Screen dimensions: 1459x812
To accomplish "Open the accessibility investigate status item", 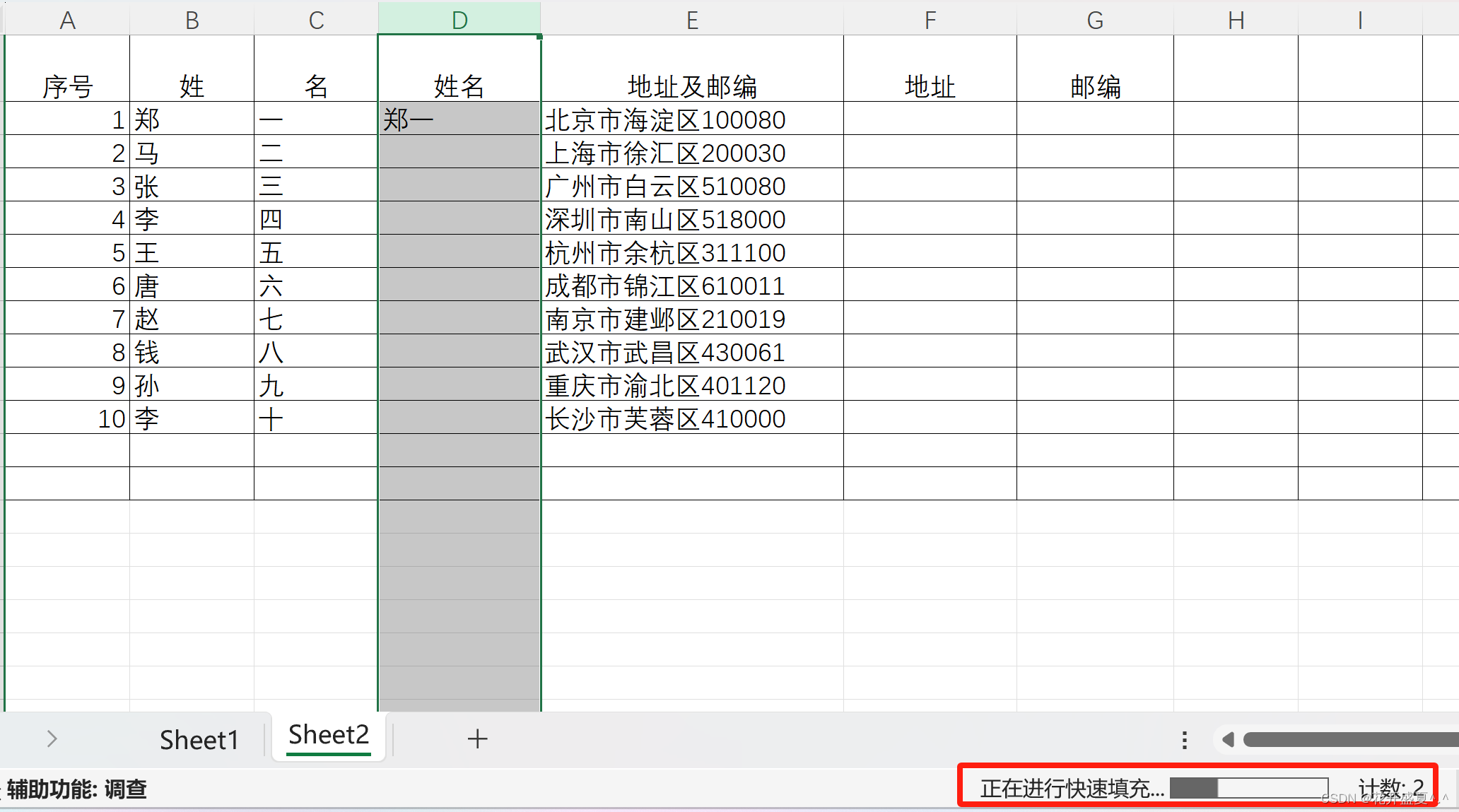I will (76, 789).
